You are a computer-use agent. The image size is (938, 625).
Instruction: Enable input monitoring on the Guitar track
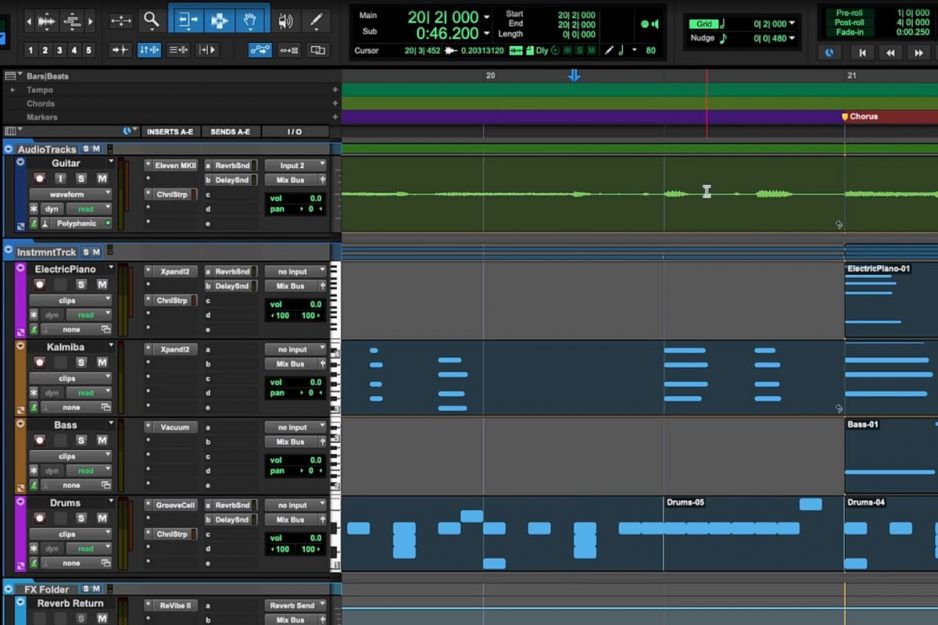click(x=59, y=177)
